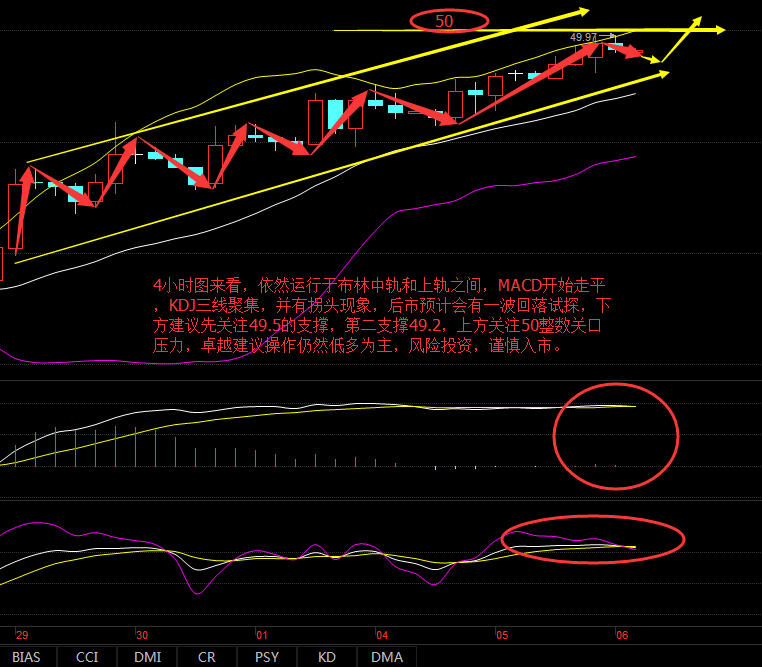Click date marker 04 on time axis
762x667 pixels.
click(382, 635)
